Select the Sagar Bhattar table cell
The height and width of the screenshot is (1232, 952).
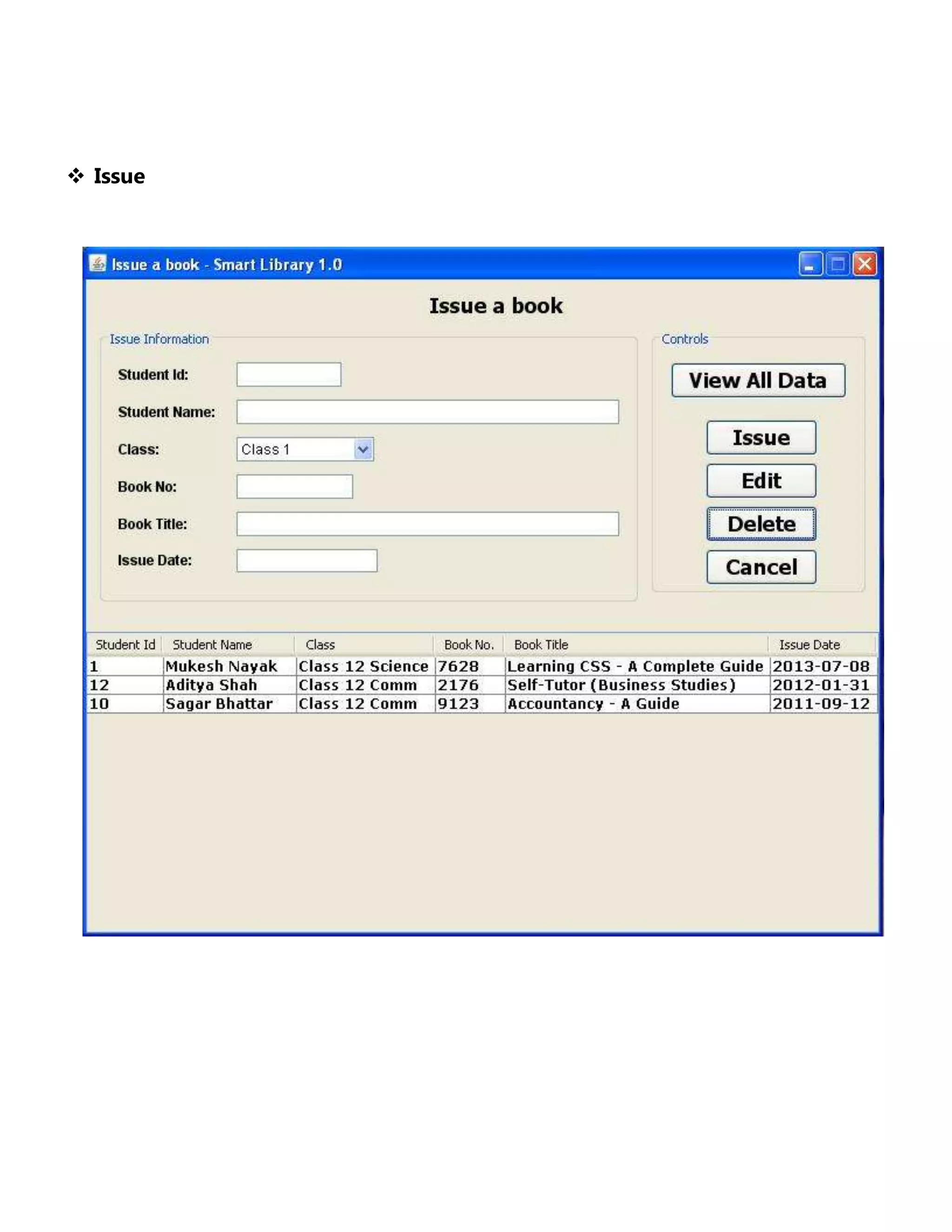point(230,703)
